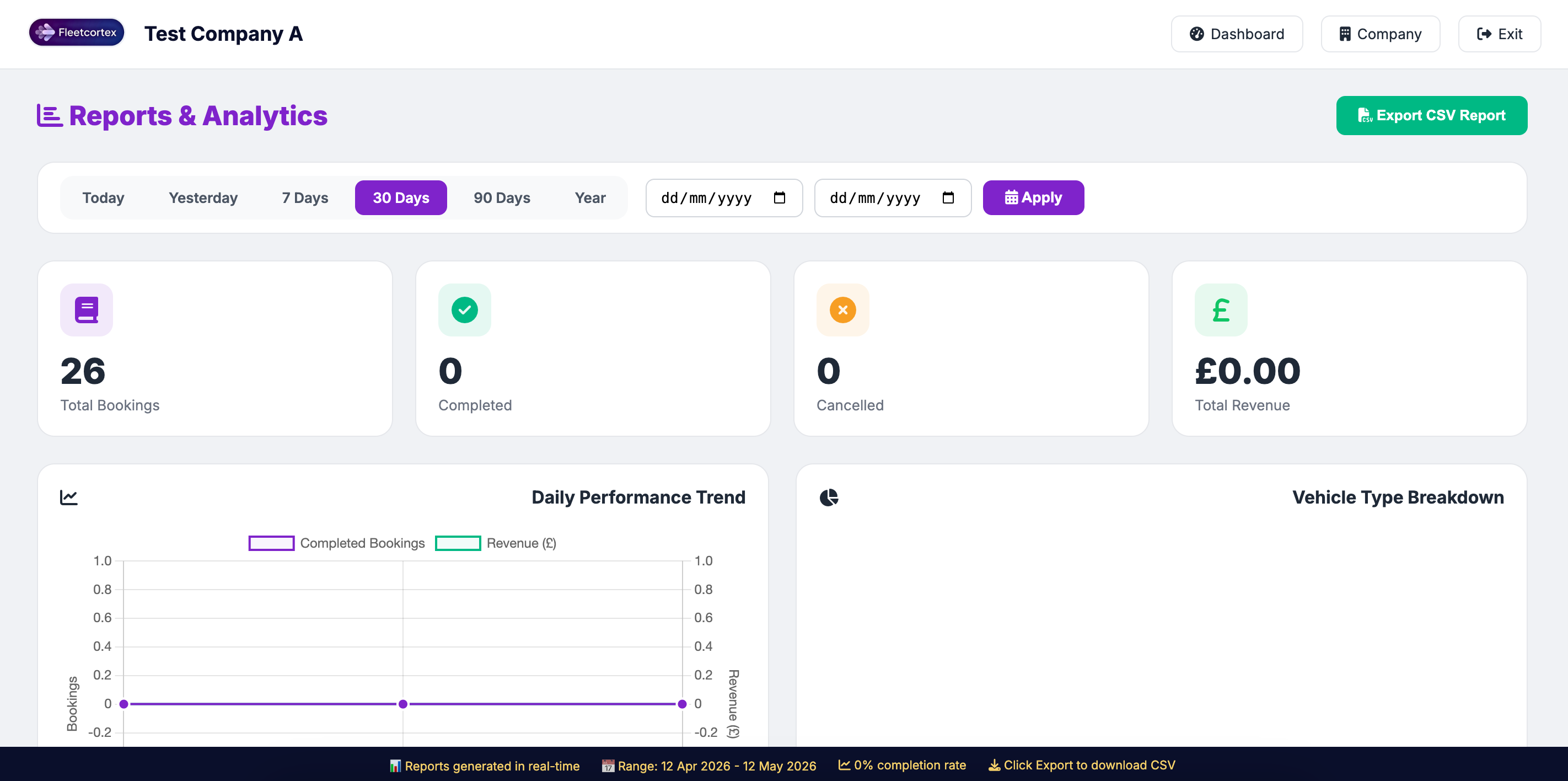Click the Cancelled orange X icon

click(842, 310)
